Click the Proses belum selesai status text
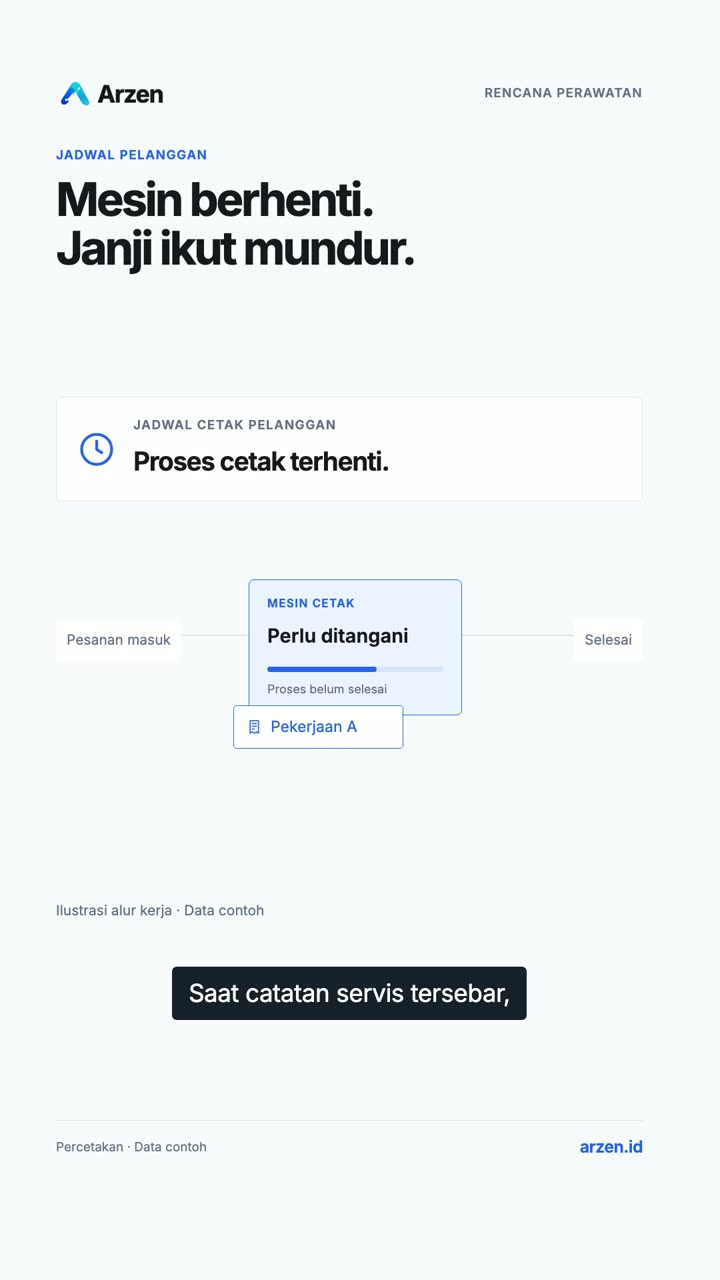720x1280 pixels. click(327, 689)
